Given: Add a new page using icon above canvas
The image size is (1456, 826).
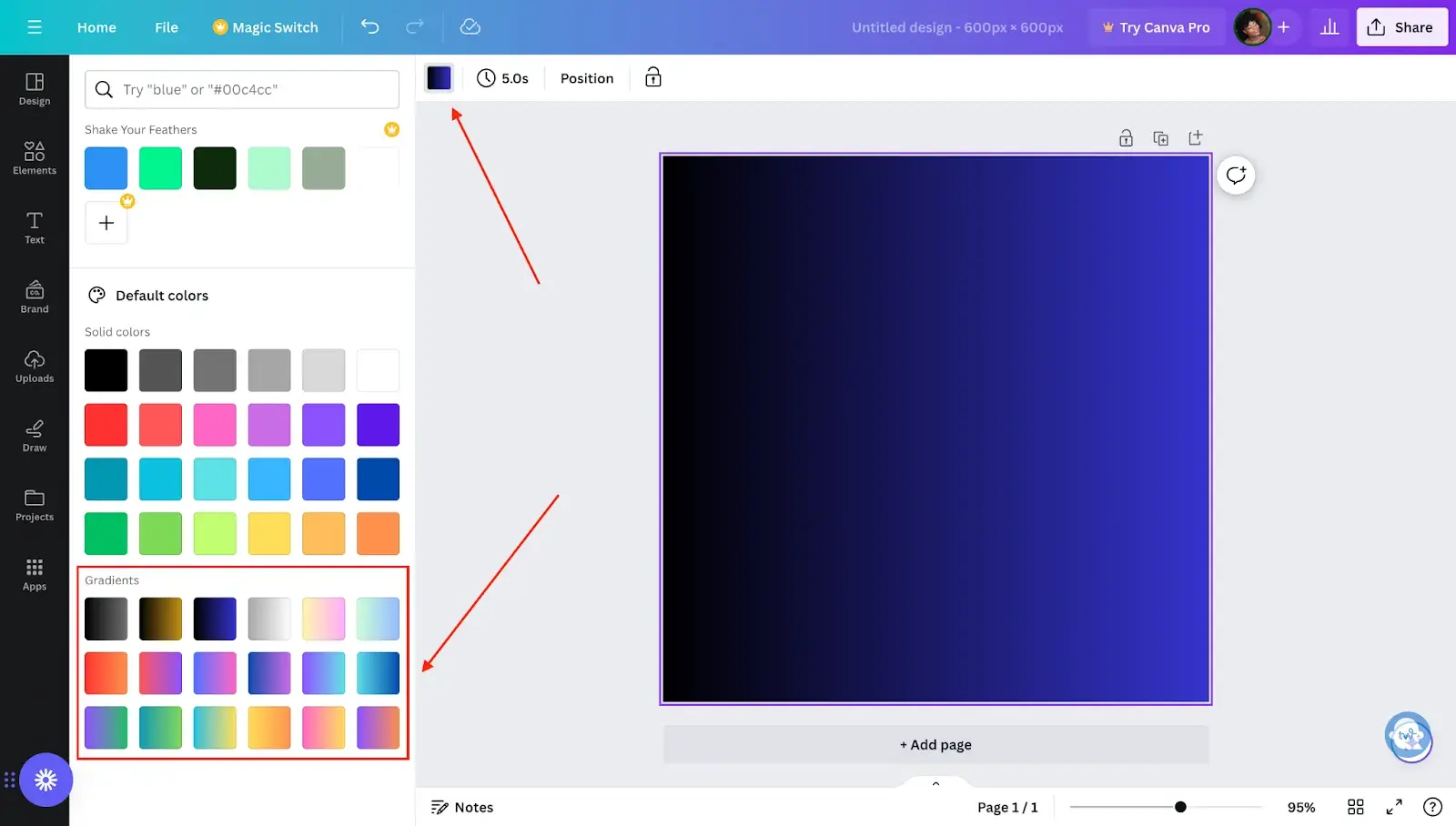Looking at the screenshot, I should tap(1195, 138).
